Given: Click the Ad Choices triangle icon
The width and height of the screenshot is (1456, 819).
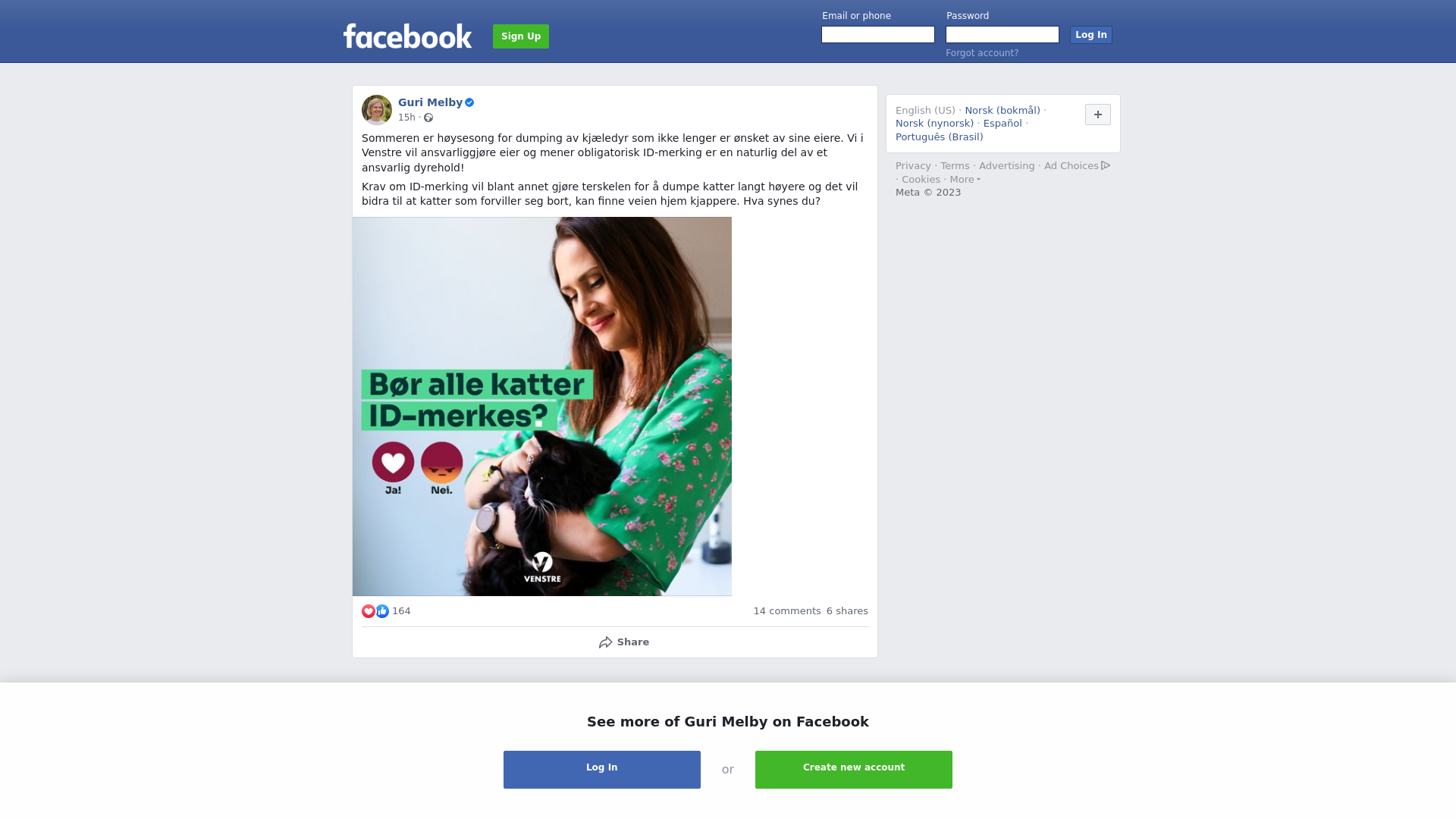Looking at the screenshot, I should [x=1106, y=165].
